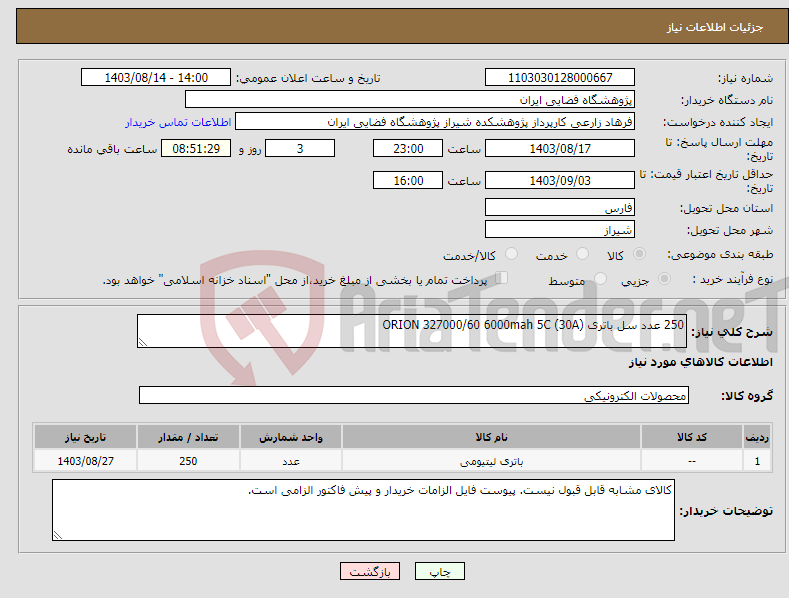
Task: Click the اطلاعات کالاهای مورد نیاز heading
Action: (x=700, y=362)
